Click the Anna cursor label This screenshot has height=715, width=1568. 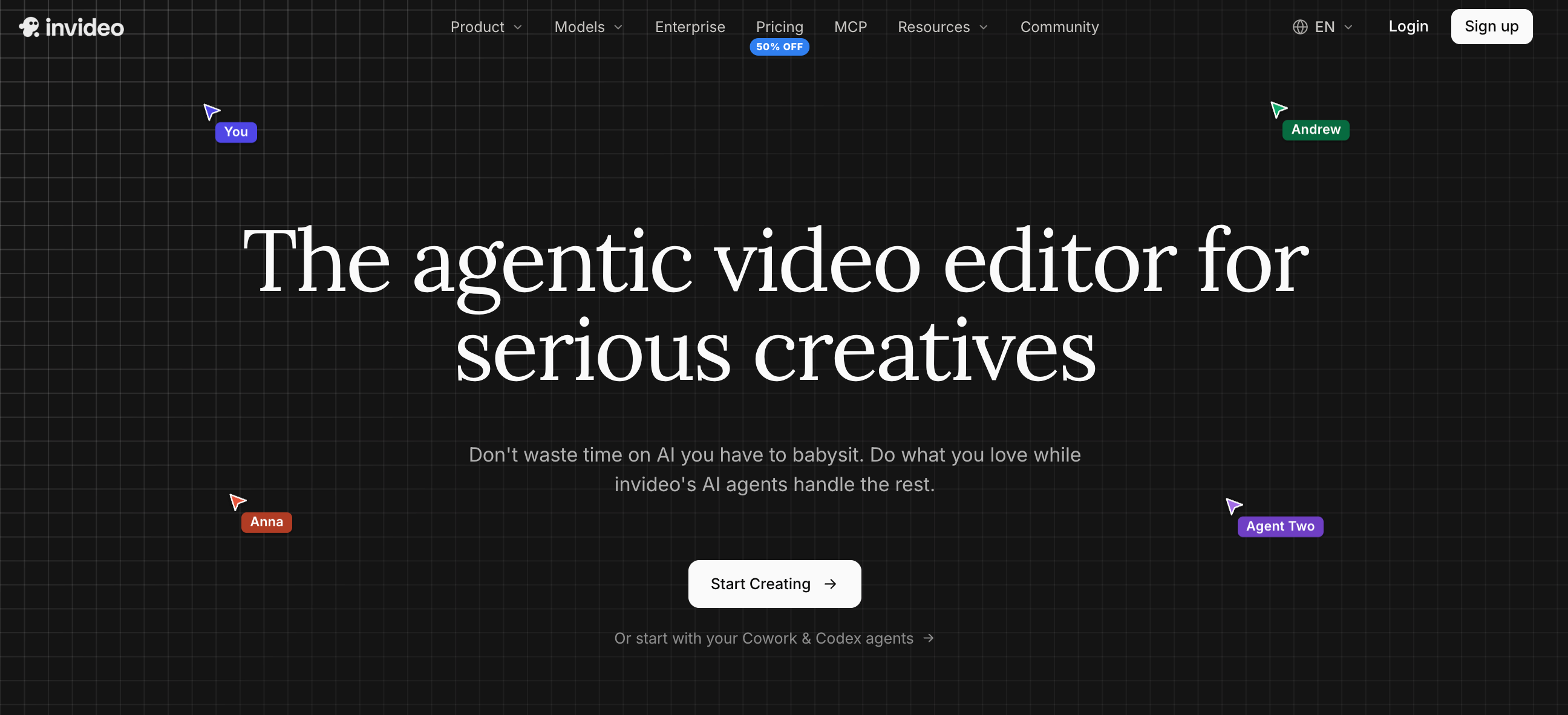pyautogui.click(x=267, y=522)
